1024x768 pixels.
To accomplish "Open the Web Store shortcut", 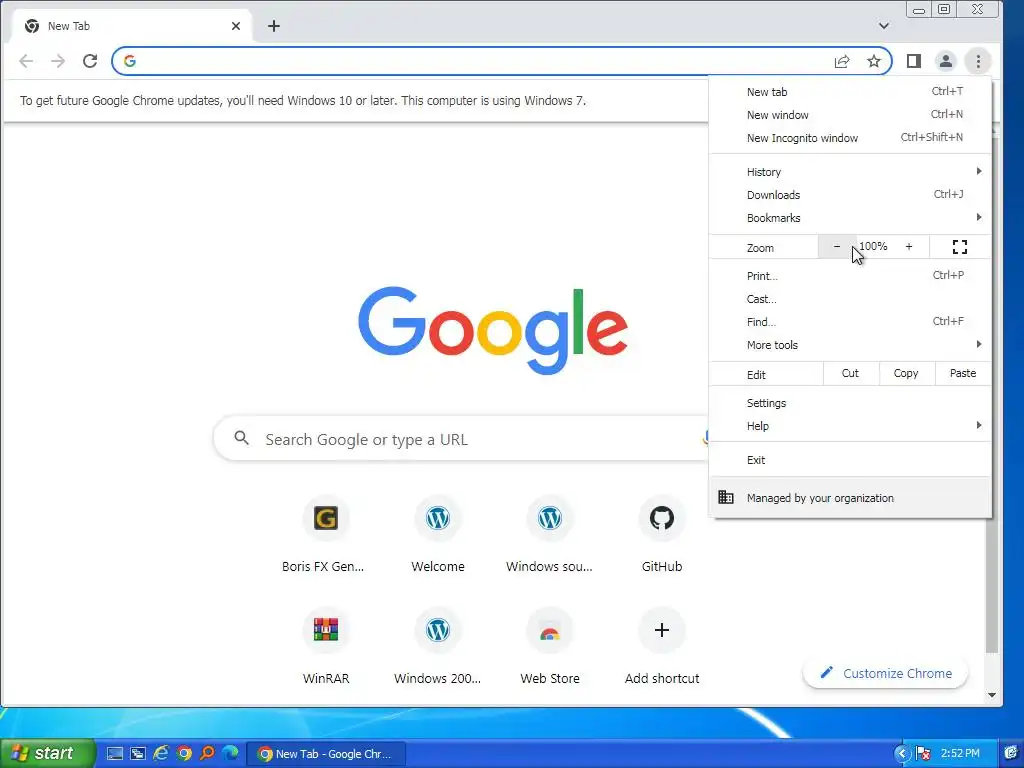I will [549, 647].
